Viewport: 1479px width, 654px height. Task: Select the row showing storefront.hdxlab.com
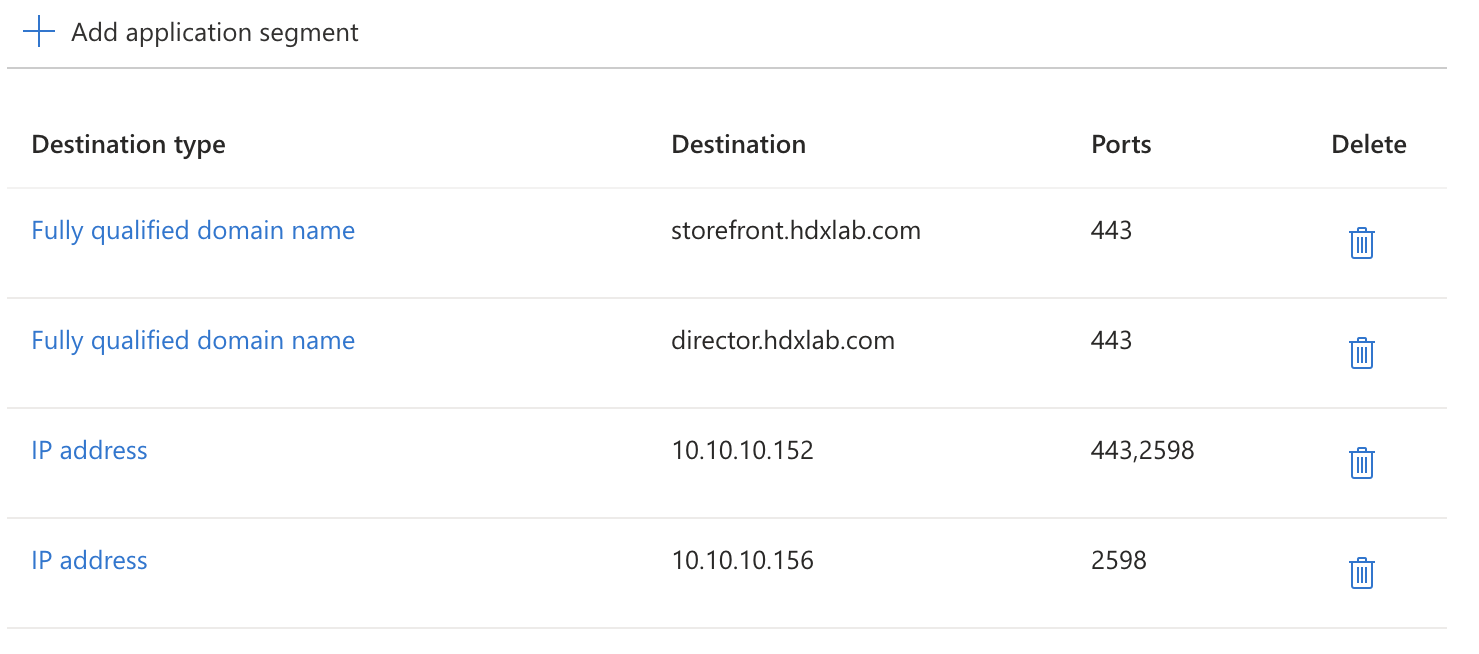pyautogui.click(x=795, y=230)
